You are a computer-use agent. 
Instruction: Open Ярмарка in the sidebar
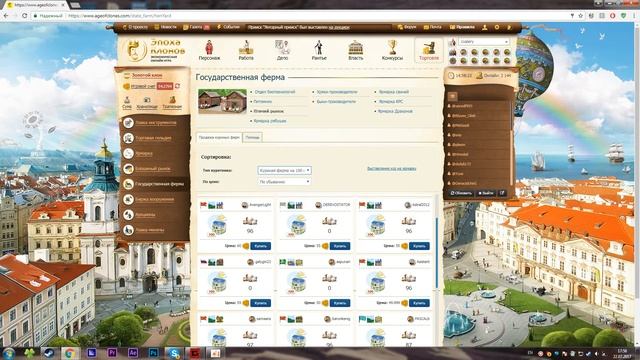click(x=144, y=153)
